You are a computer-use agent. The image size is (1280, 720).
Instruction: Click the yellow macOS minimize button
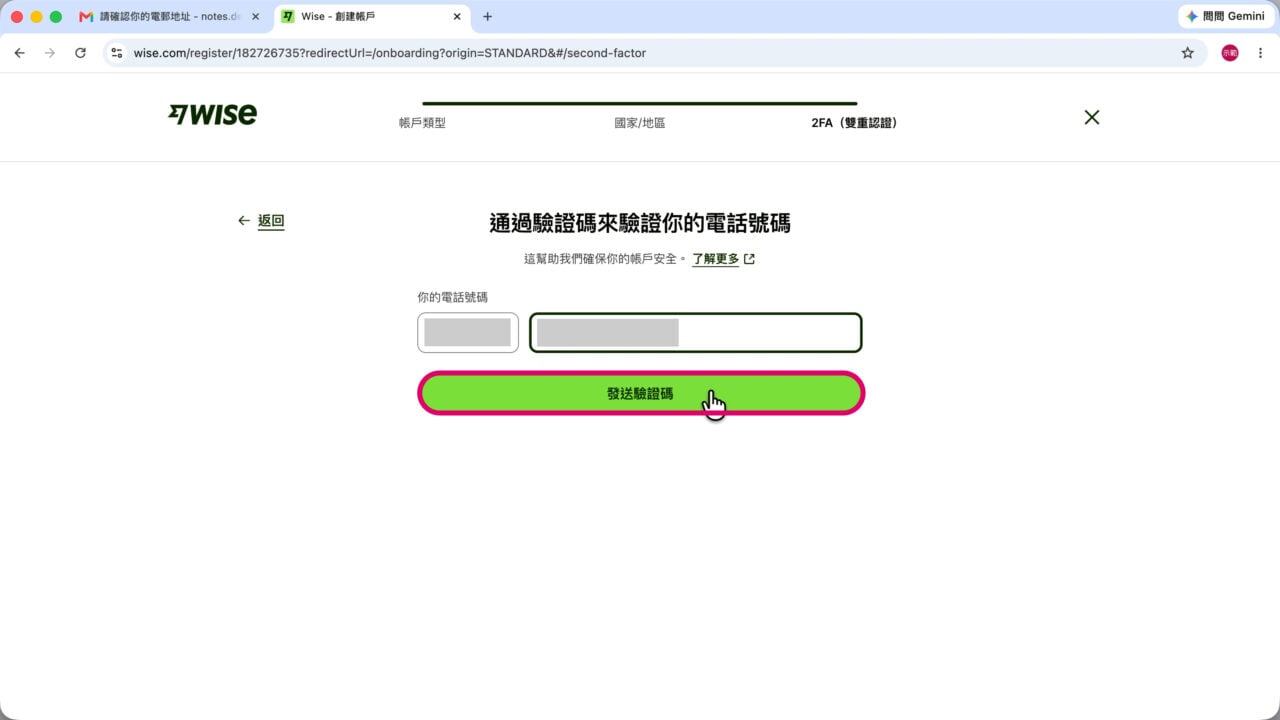(x=37, y=17)
